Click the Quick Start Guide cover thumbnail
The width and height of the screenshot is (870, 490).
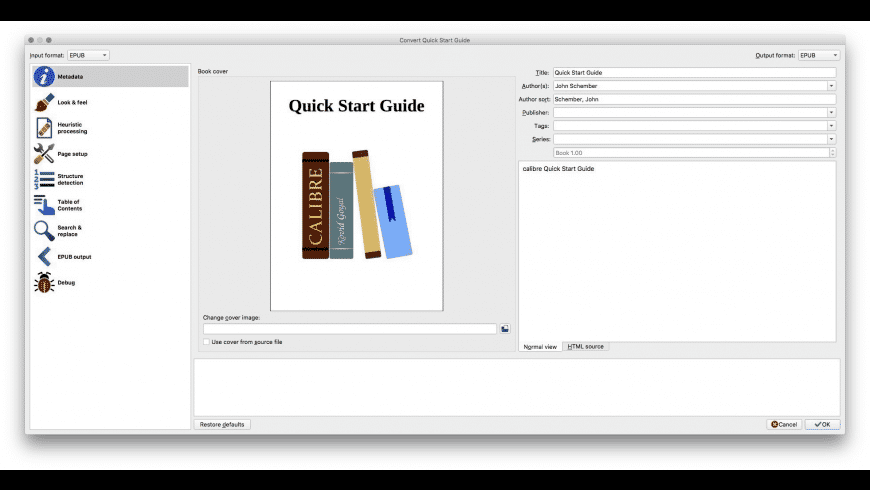357,196
